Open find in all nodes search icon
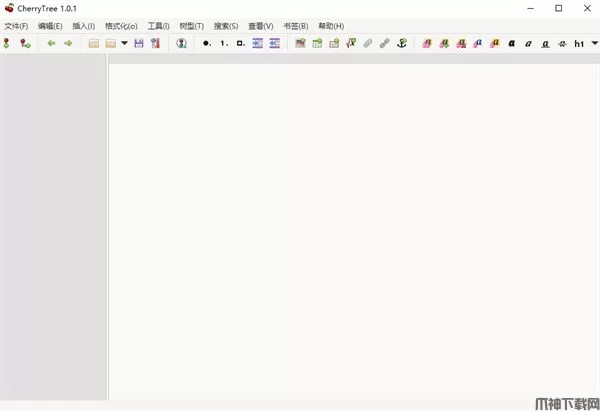 pos(181,43)
